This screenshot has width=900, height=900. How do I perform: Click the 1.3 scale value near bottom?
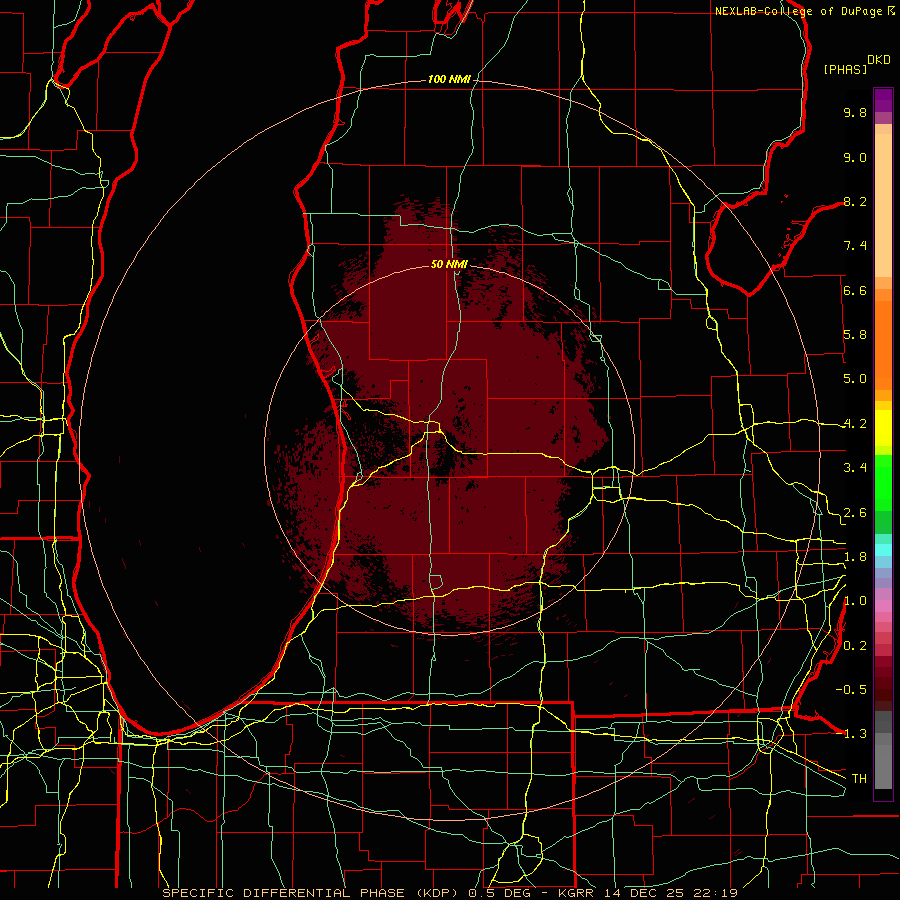coord(855,734)
